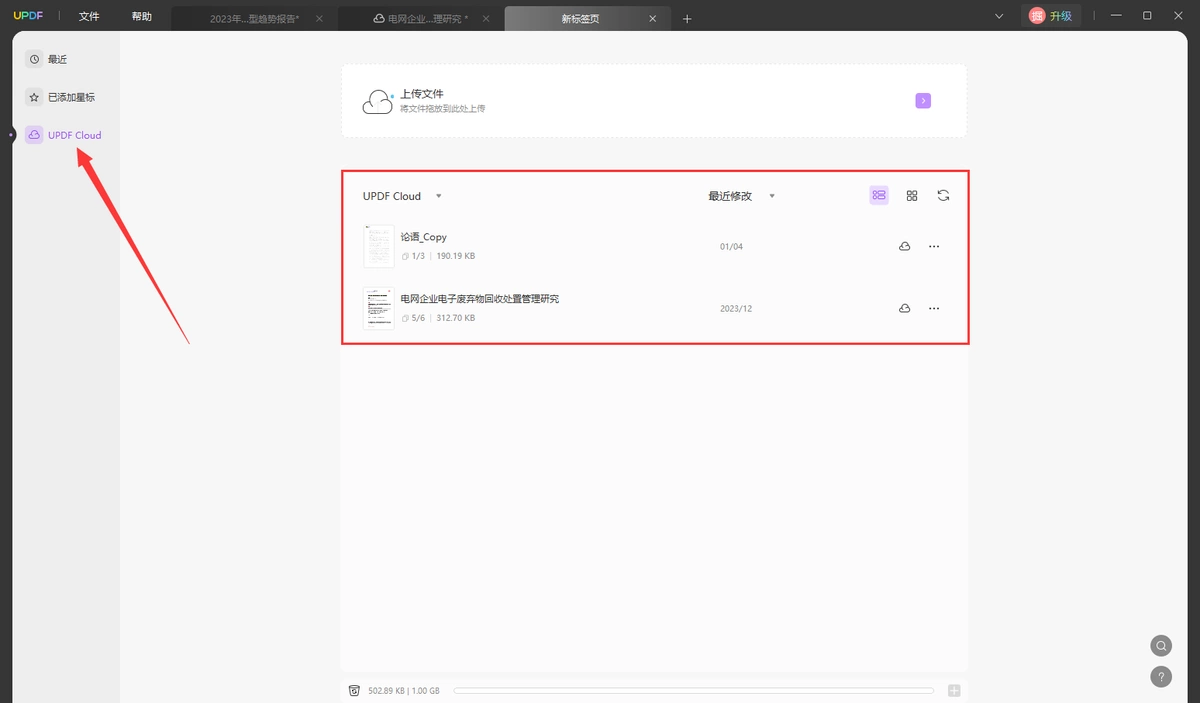Click the purple upload arrow button
1200x703 pixels.
click(923, 101)
